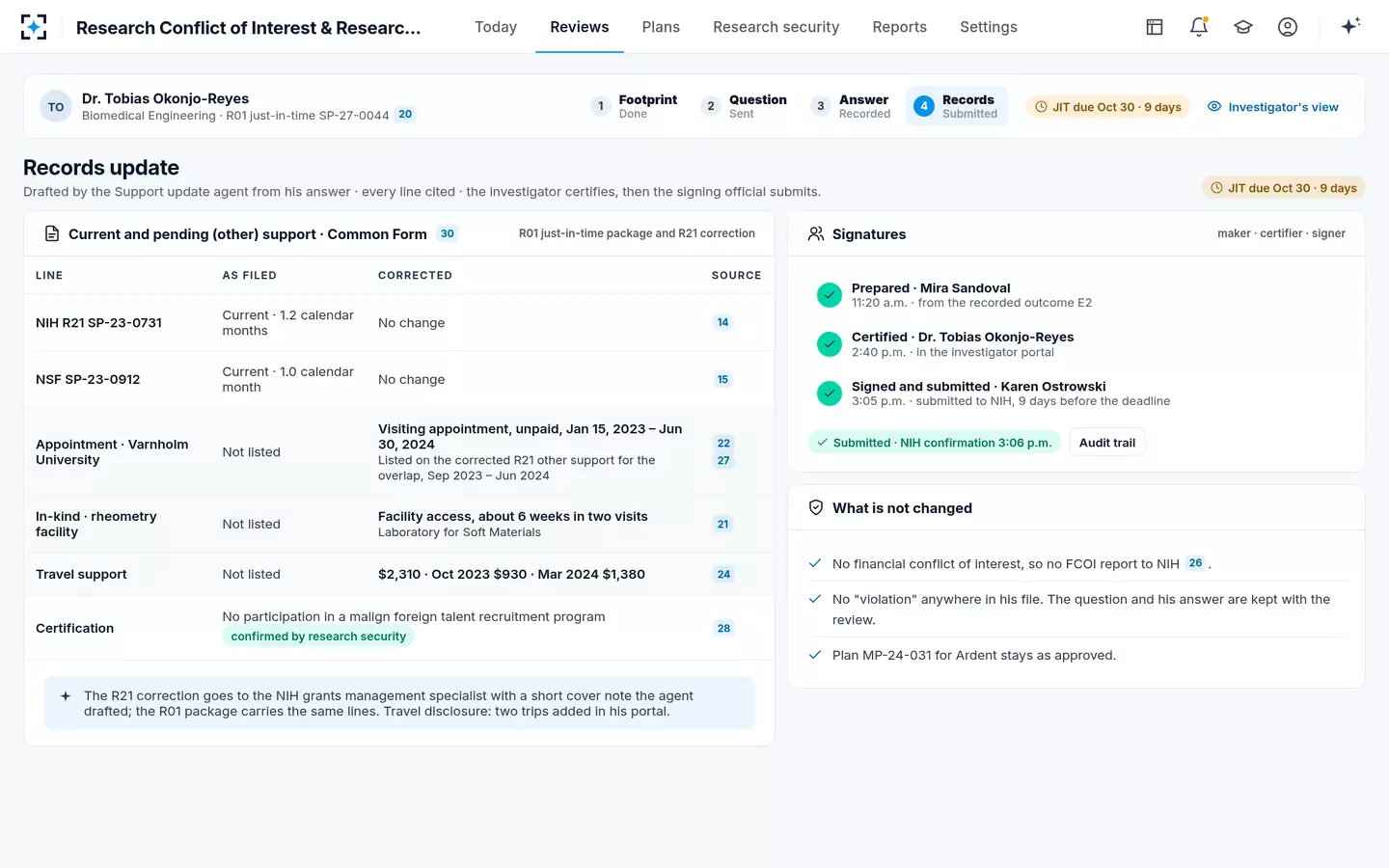
Task: Open source citation 27 for Varnholm appointment
Action: (x=723, y=460)
